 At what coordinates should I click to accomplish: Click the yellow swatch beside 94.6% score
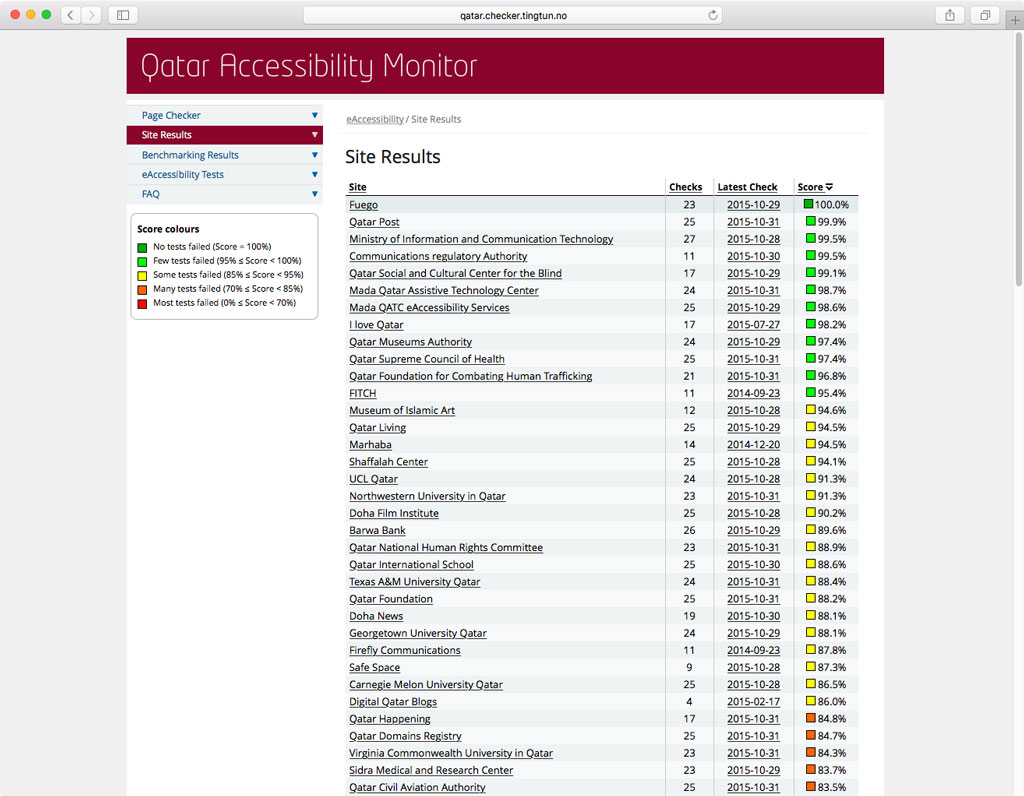pyautogui.click(x=810, y=409)
